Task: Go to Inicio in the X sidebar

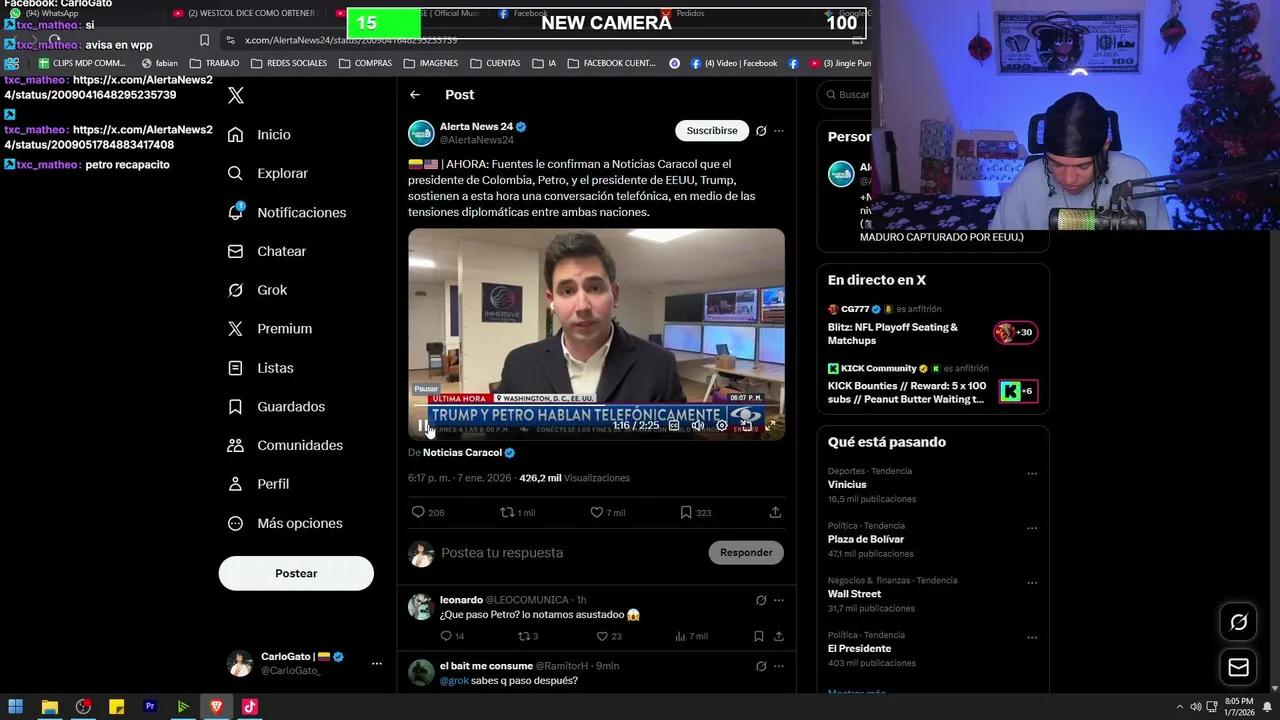Action: 259,134
